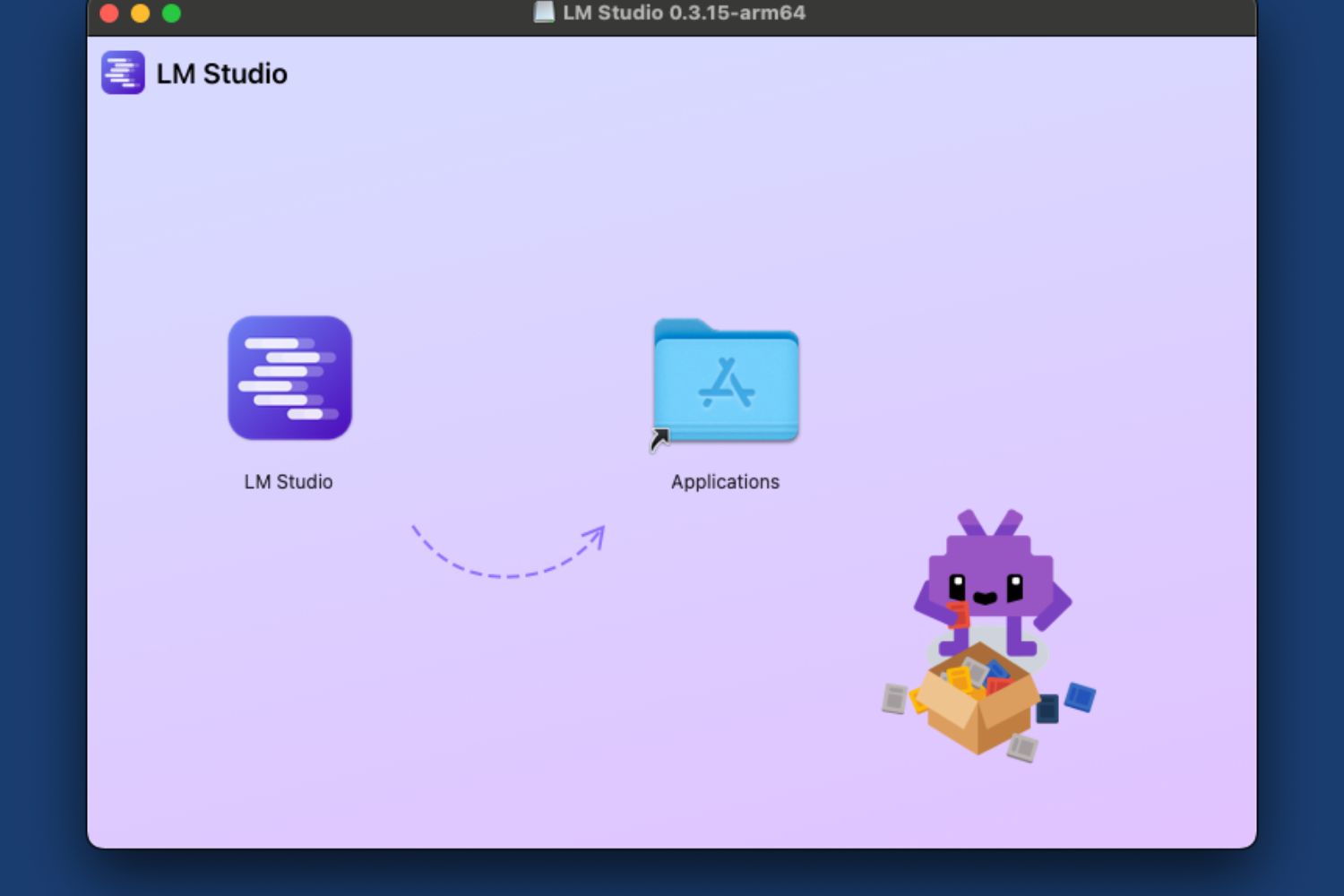The height and width of the screenshot is (896, 1344).
Task: Click the disk icon in window title bar
Action: pos(544,12)
